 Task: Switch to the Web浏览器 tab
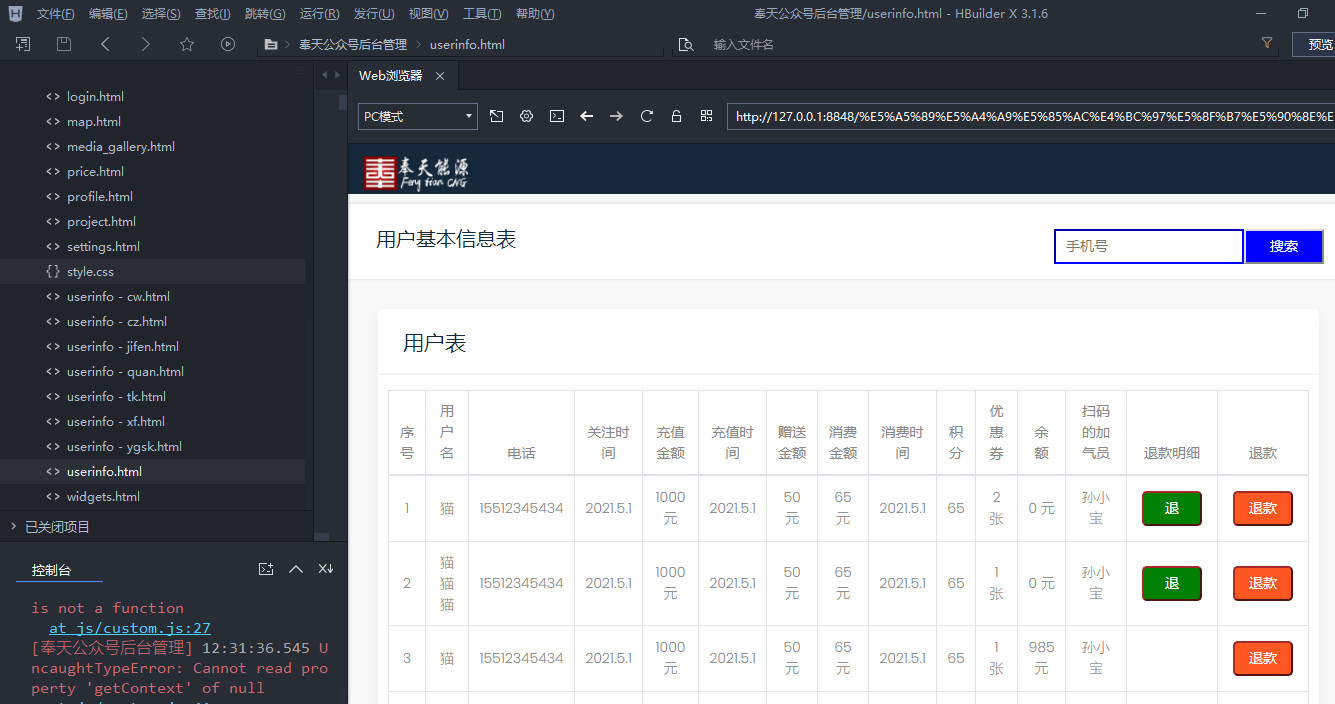pyautogui.click(x=391, y=76)
